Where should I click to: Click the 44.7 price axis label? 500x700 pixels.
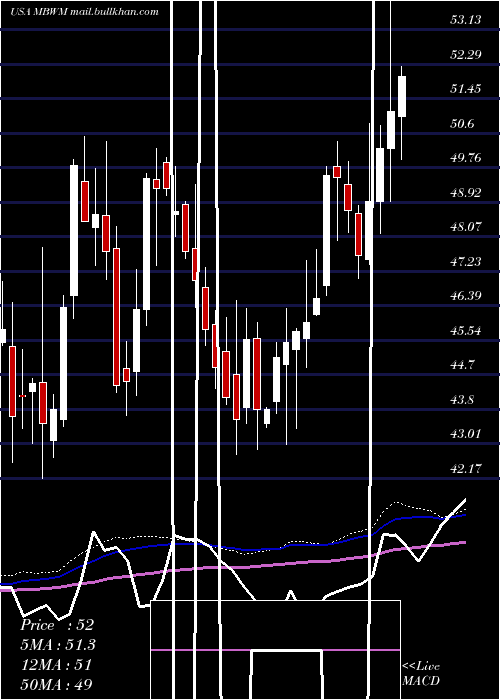tap(462, 365)
